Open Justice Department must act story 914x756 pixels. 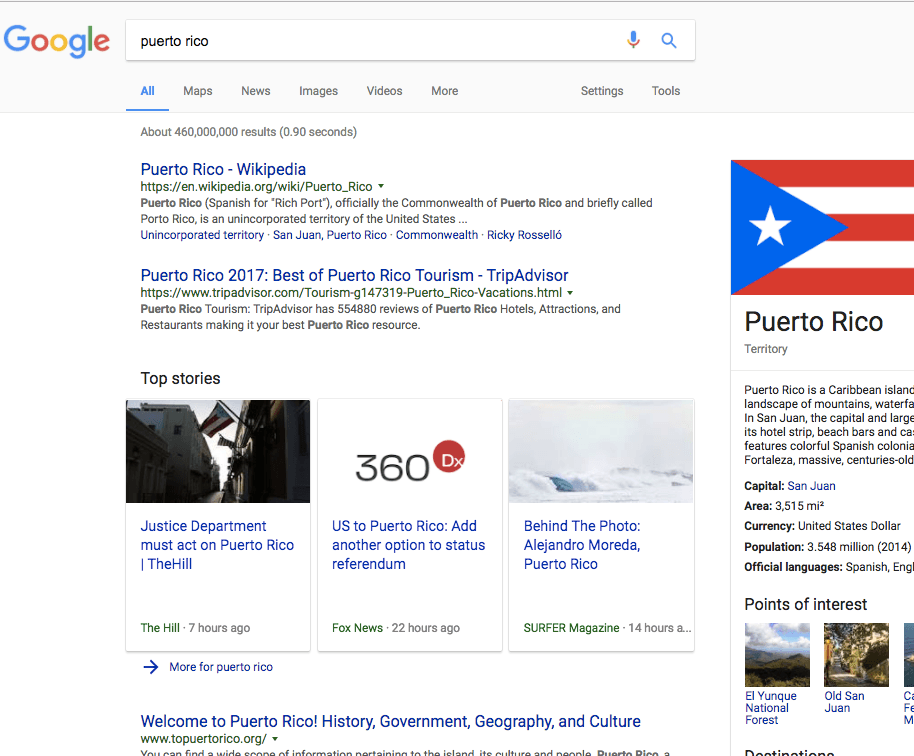pos(217,545)
